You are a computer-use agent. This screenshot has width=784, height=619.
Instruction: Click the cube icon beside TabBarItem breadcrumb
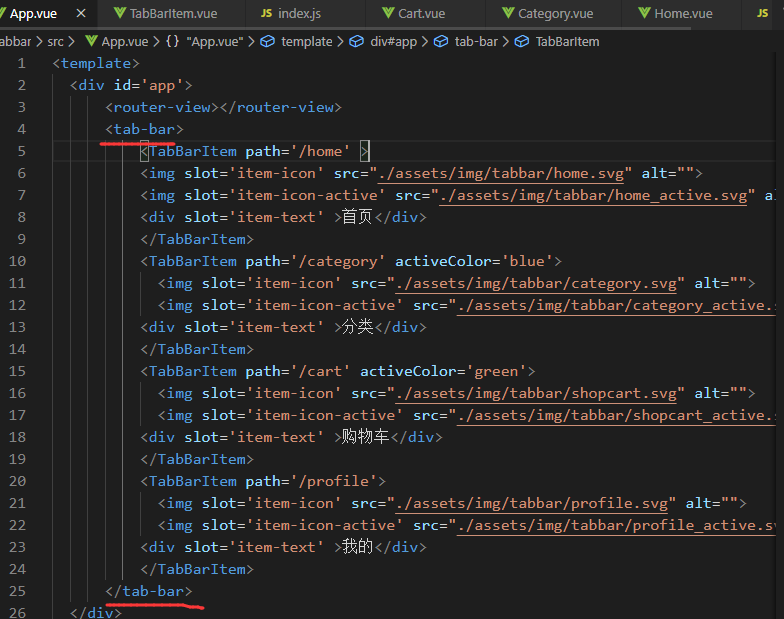pos(521,42)
